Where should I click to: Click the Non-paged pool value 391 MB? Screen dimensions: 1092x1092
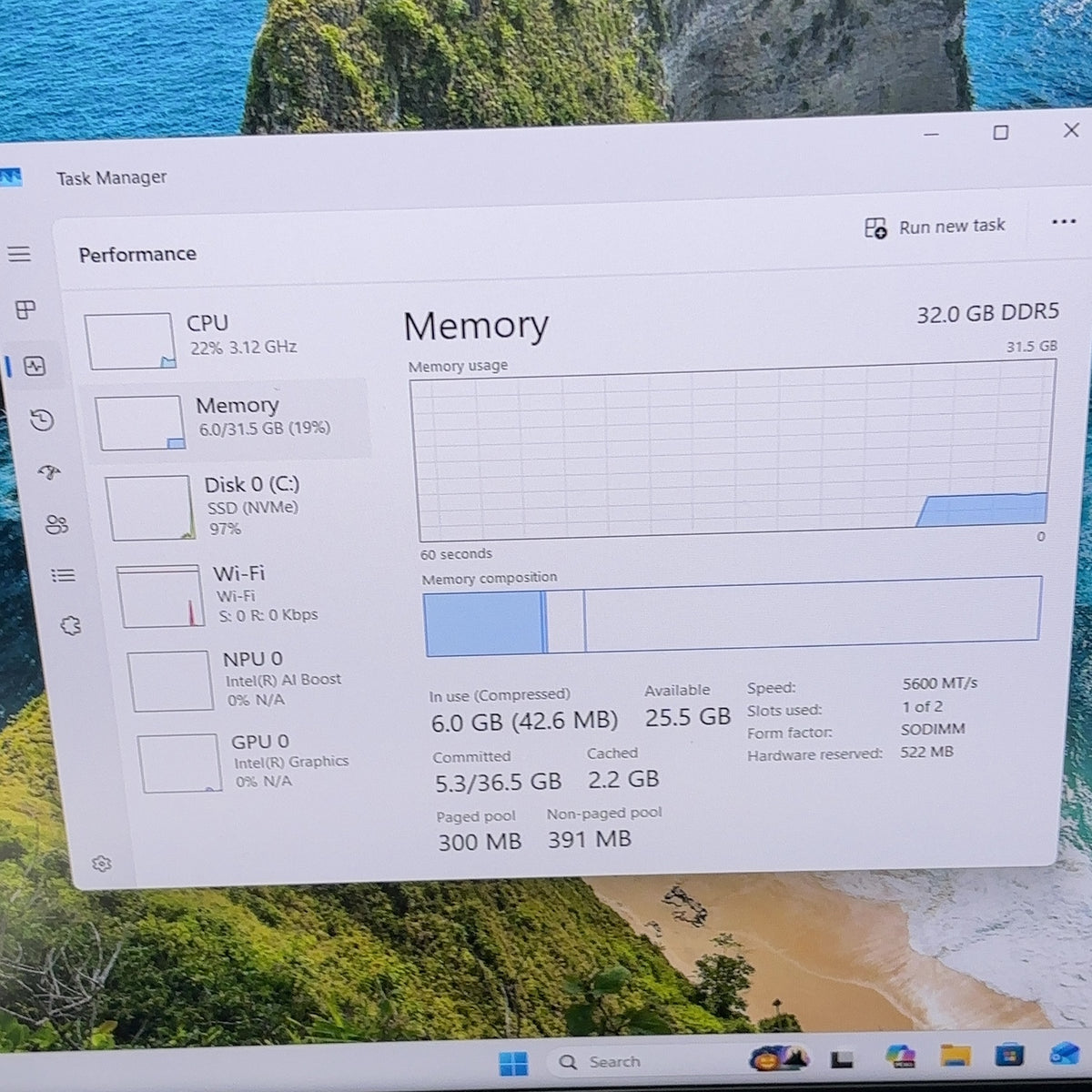pyautogui.click(x=590, y=839)
